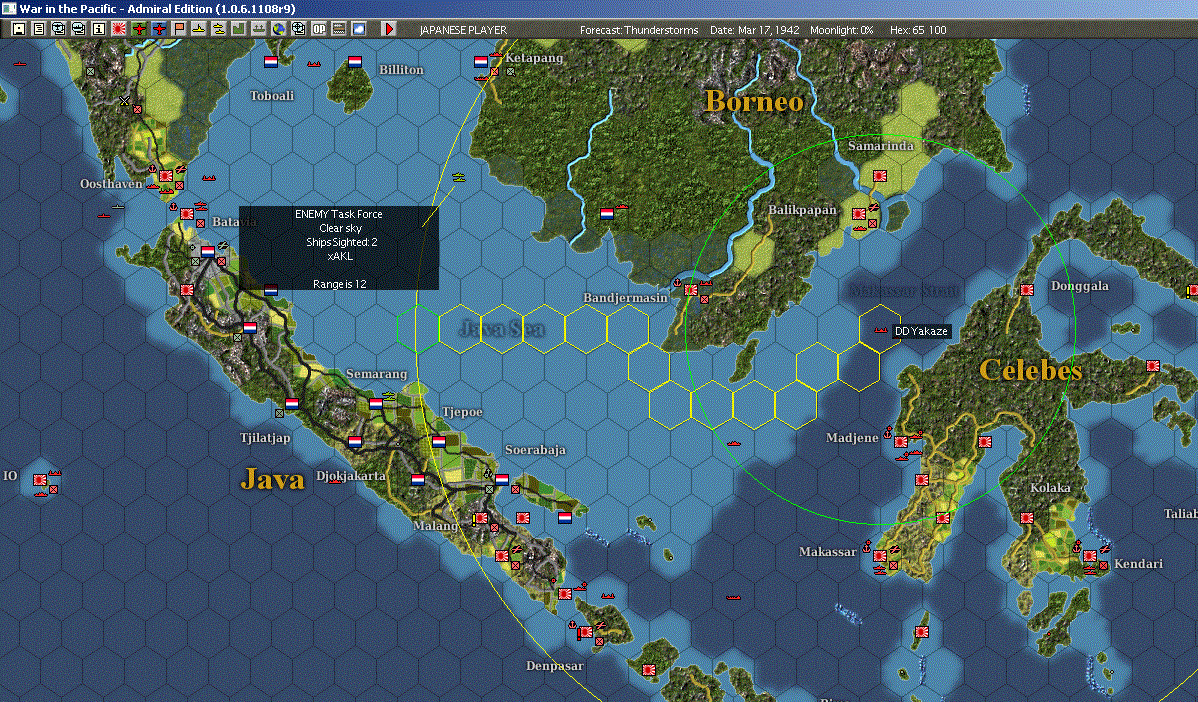Click the third toolbar icon with stacked screens

click(59, 29)
